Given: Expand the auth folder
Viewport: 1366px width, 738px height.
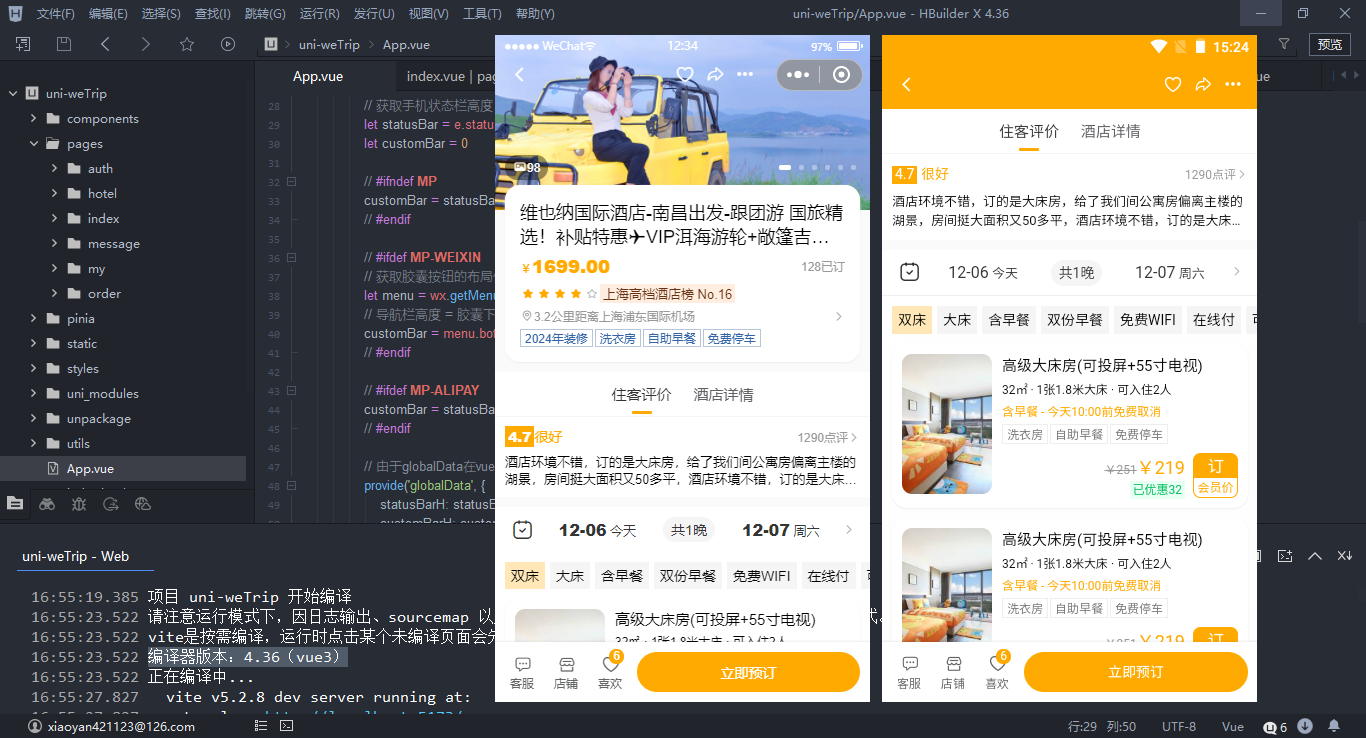Looking at the screenshot, I should click(55, 169).
